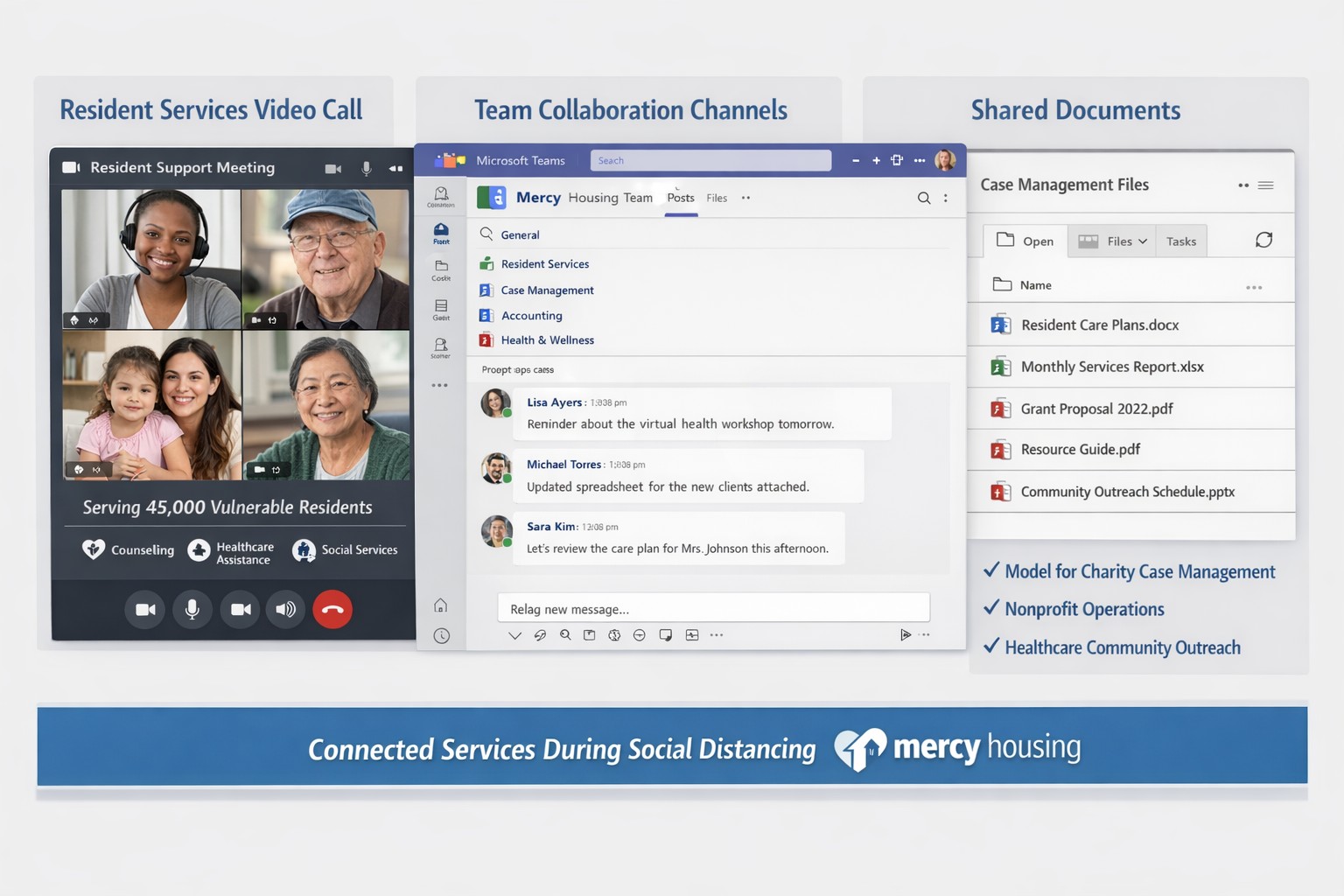The height and width of the screenshot is (896, 1344).
Task: Open the user profile avatar in Teams
Action: click(945, 160)
